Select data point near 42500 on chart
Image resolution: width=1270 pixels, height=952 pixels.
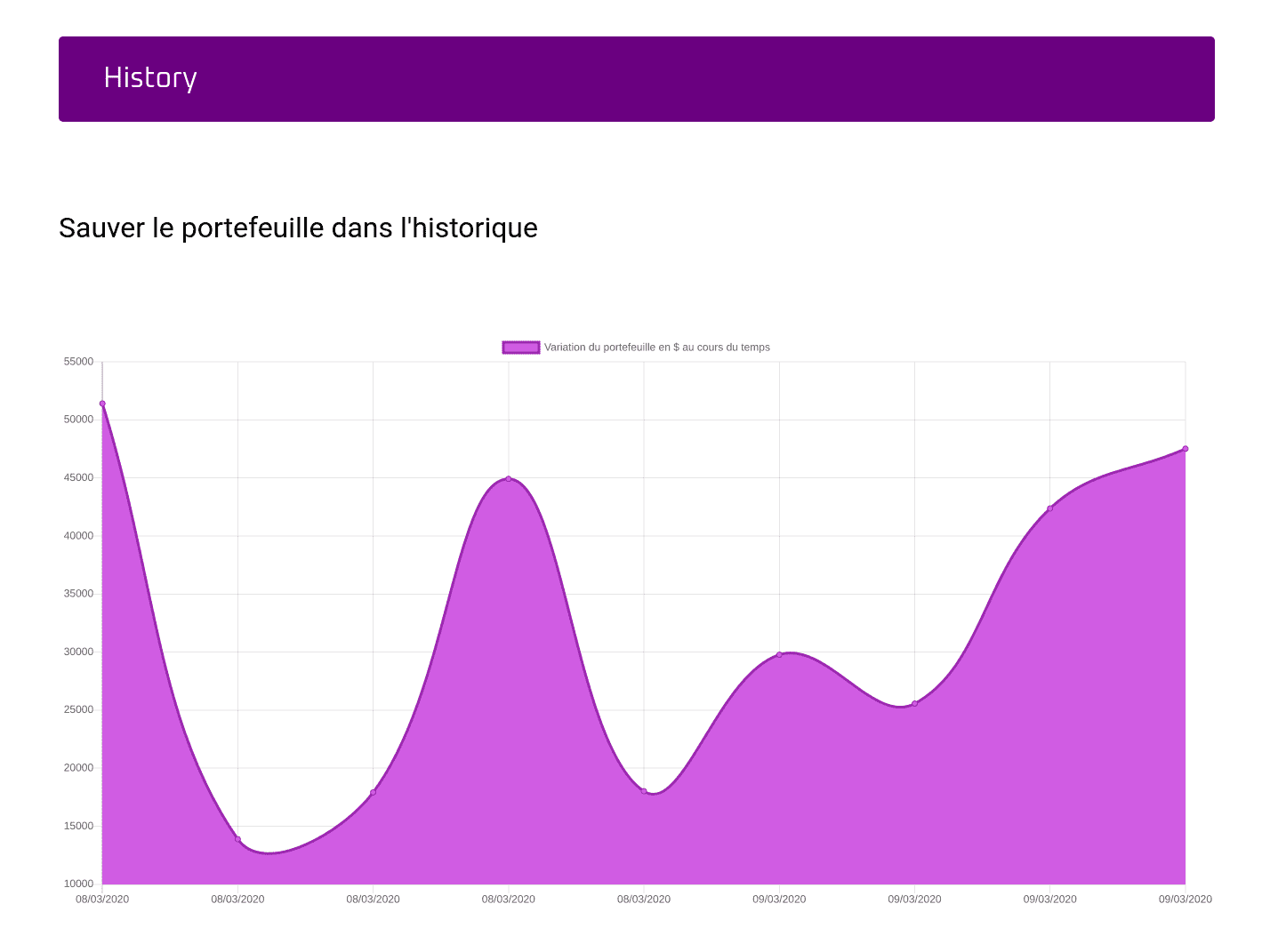click(x=1049, y=508)
